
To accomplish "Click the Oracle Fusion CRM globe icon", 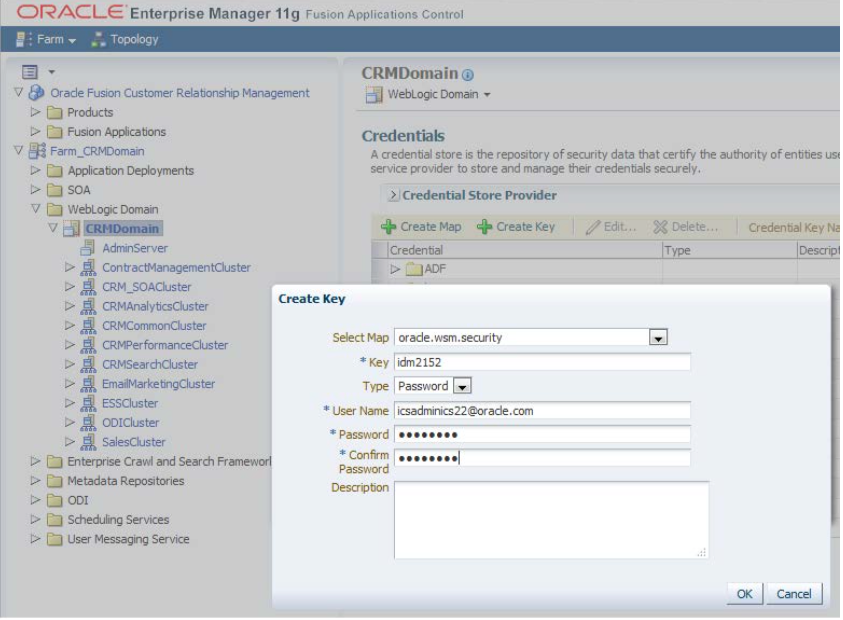I will point(36,92).
